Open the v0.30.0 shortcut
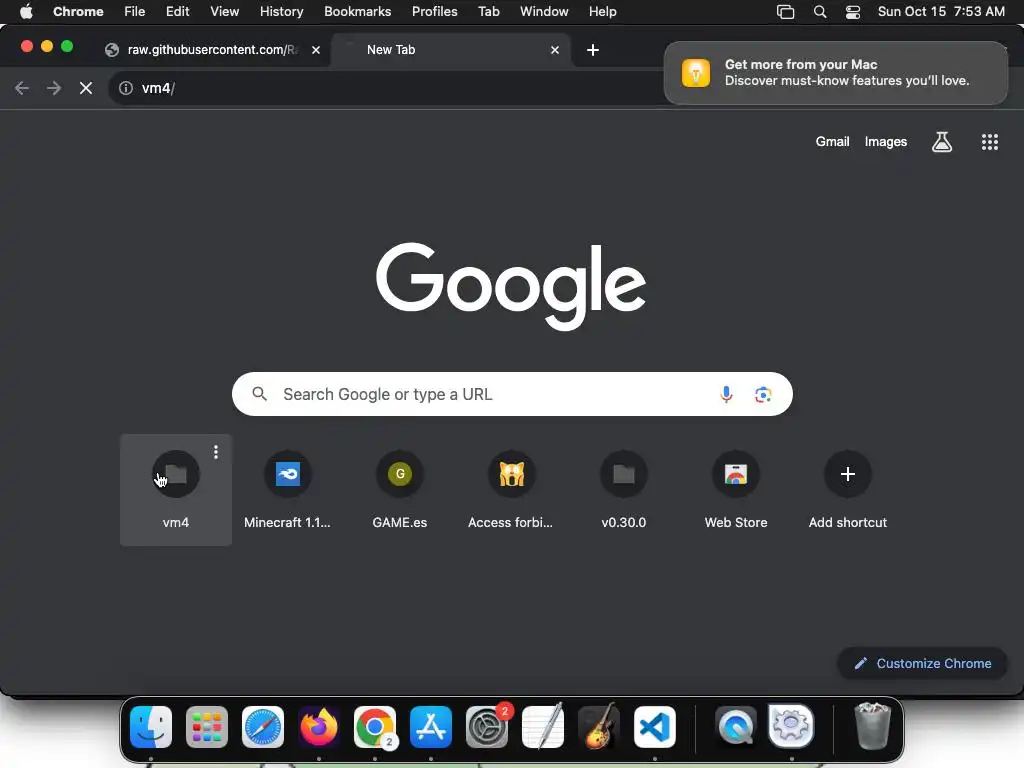Image resolution: width=1024 pixels, height=768 pixels. click(x=624, y=490)
